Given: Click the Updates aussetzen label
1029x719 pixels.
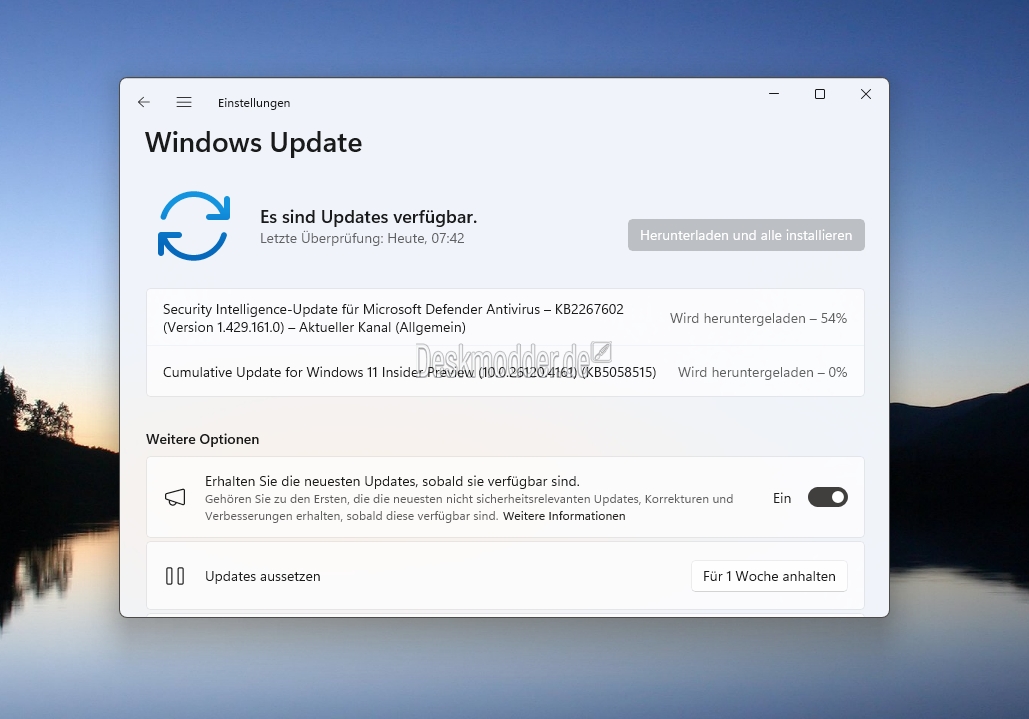Looking at the screenshot, I should click(262, 576).
